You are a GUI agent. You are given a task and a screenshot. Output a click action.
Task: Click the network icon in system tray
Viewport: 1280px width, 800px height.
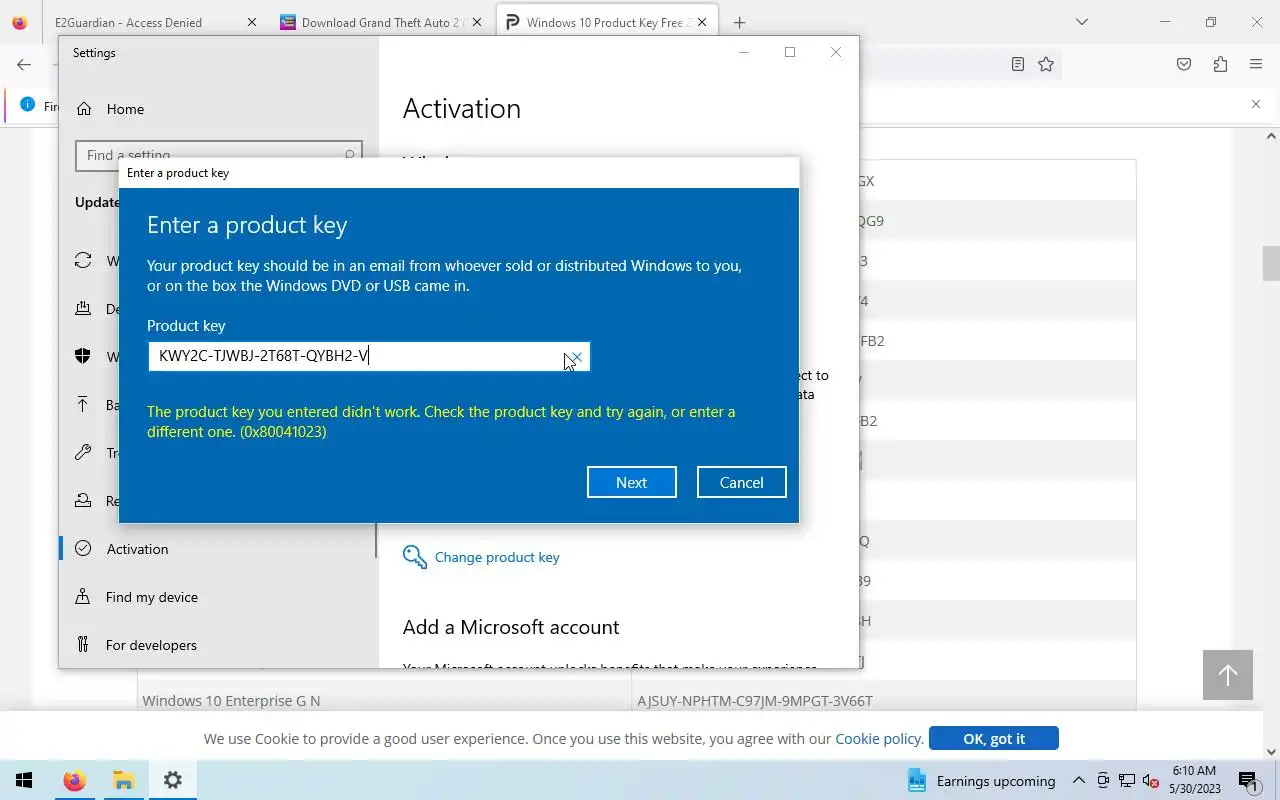click(1127, 781)
